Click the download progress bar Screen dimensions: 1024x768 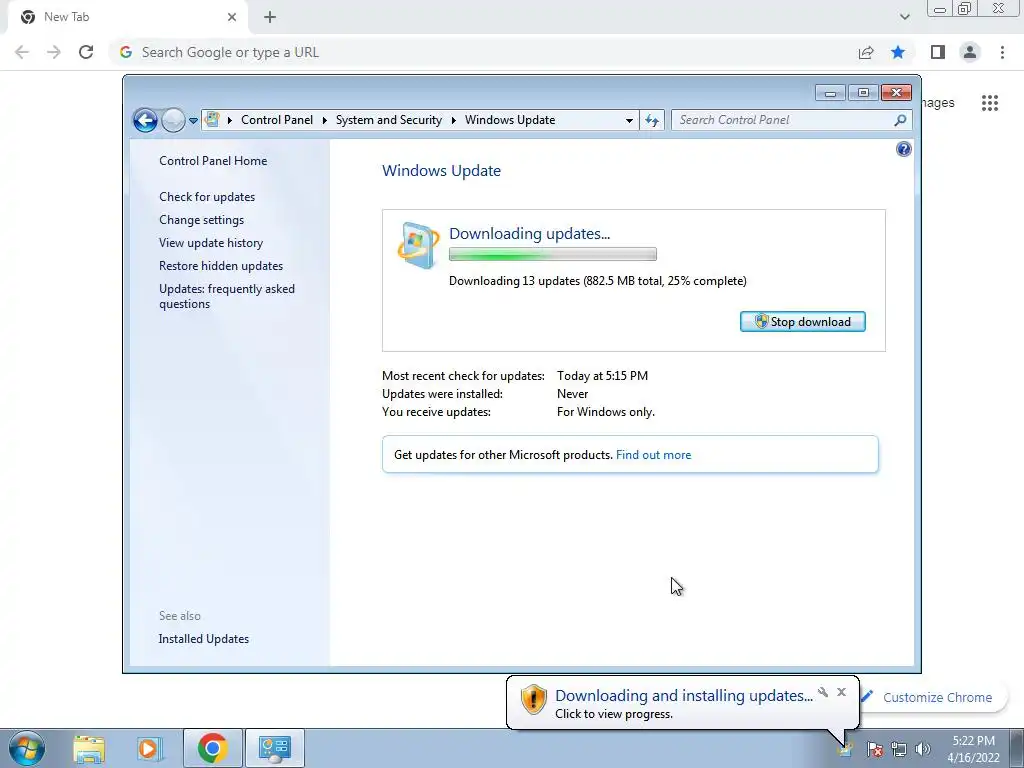tap(552, 254)
